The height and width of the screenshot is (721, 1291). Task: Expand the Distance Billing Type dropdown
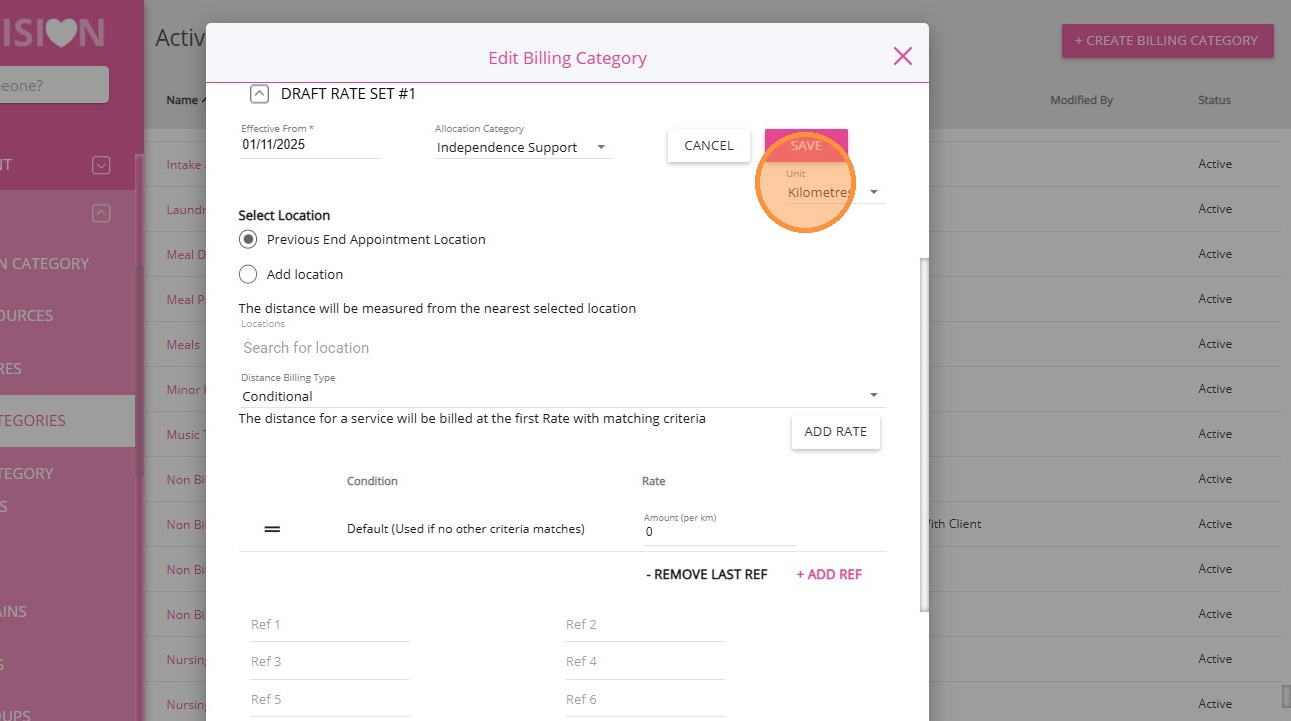(561, 396)
